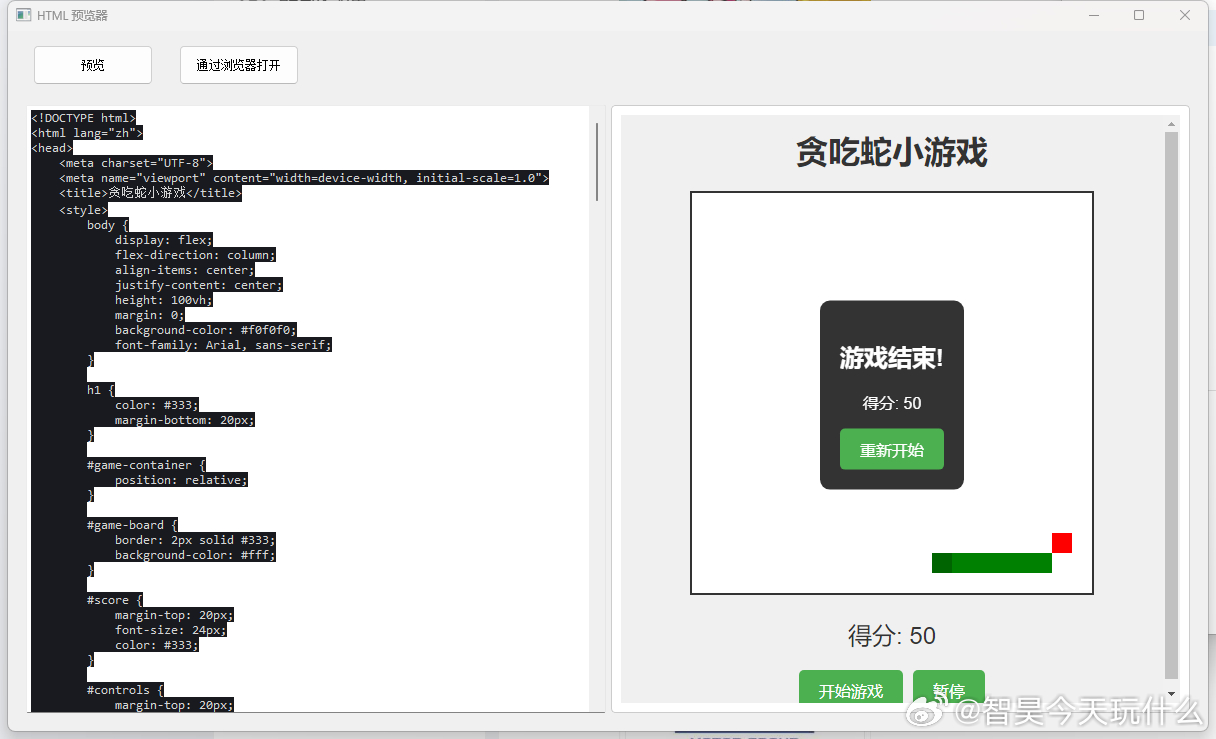Click the #game-container { code line

tap(146, 465)
